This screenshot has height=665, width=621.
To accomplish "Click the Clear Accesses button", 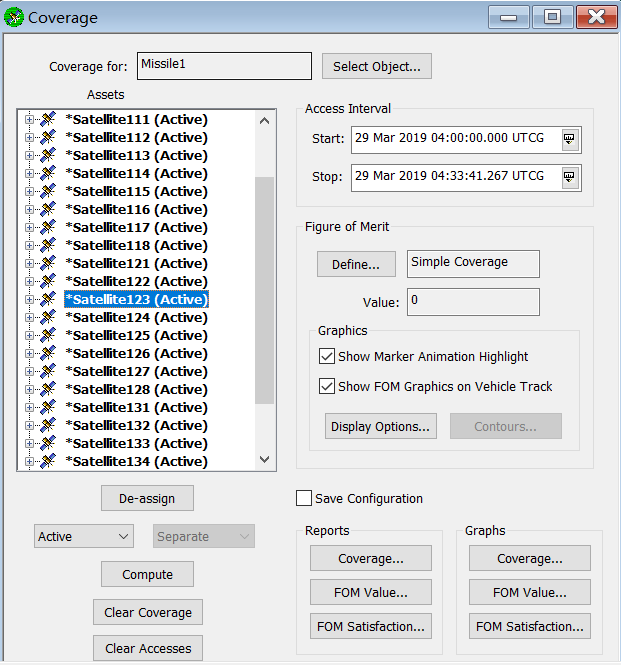I will tap(148, 648).
